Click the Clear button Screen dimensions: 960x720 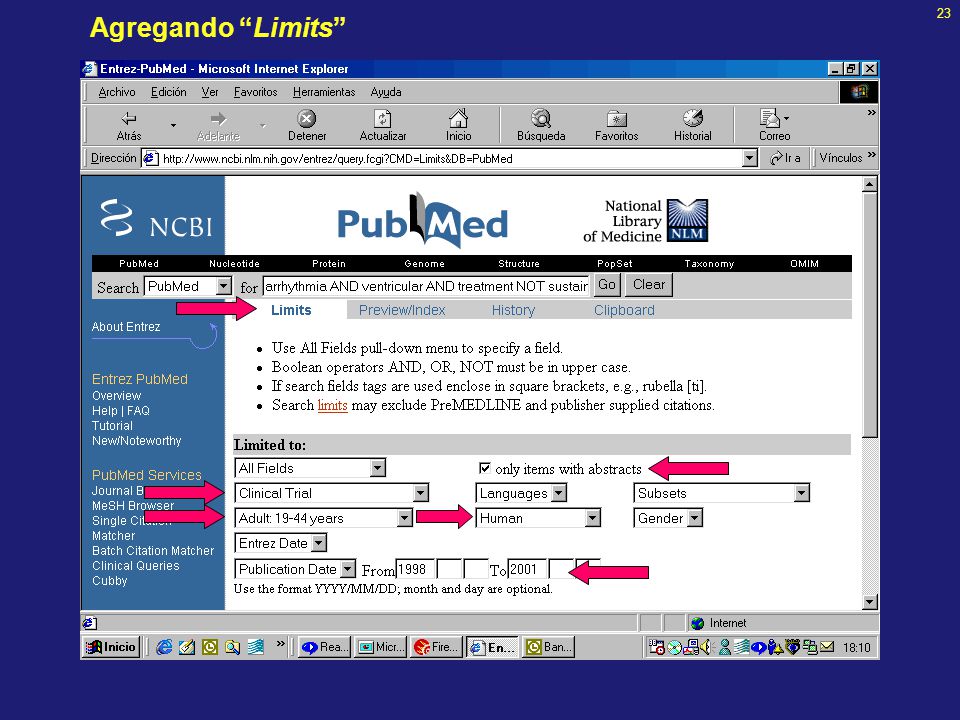[648, 285]
